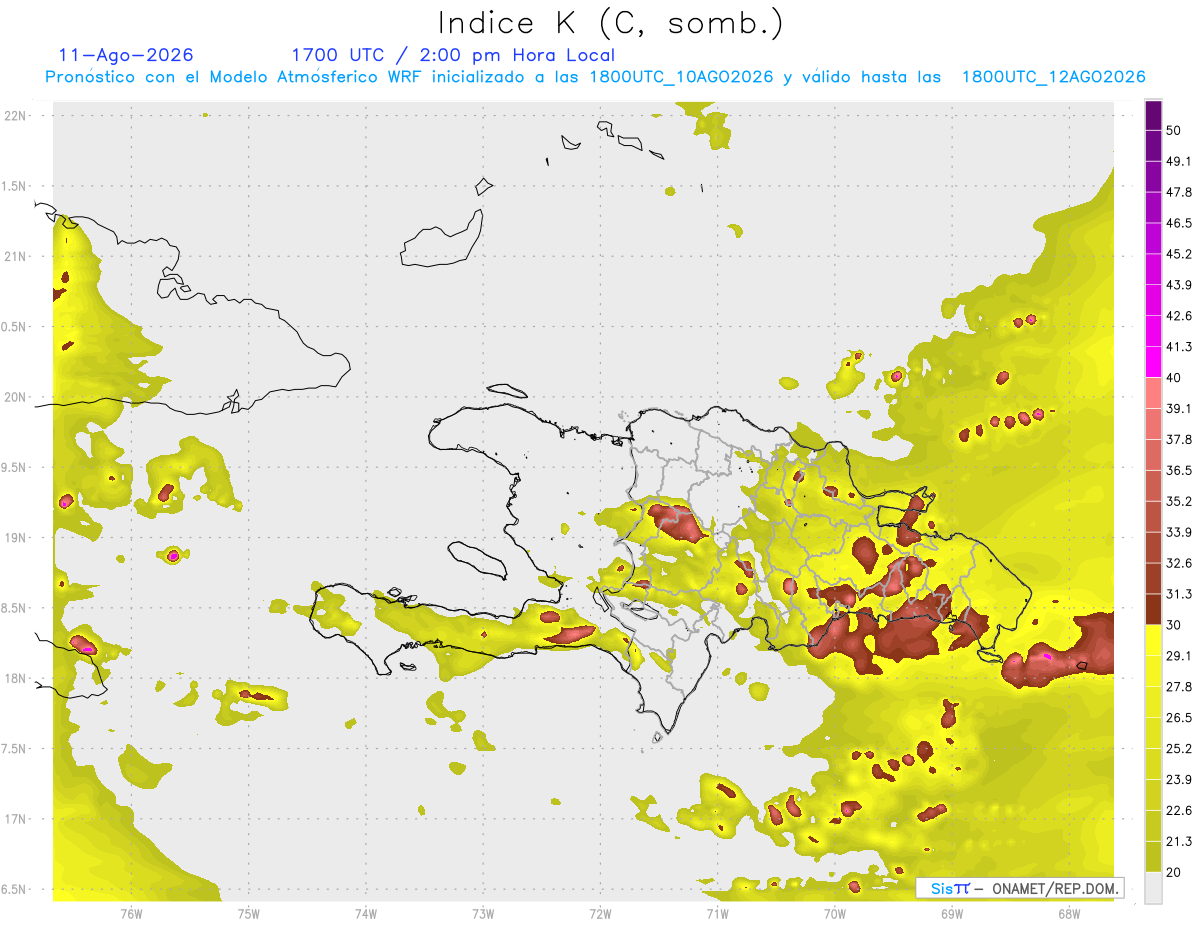The width and height of the screenshot is (1200, 927).
Task: Click the 19N latitude label
Action: point(15,538)
